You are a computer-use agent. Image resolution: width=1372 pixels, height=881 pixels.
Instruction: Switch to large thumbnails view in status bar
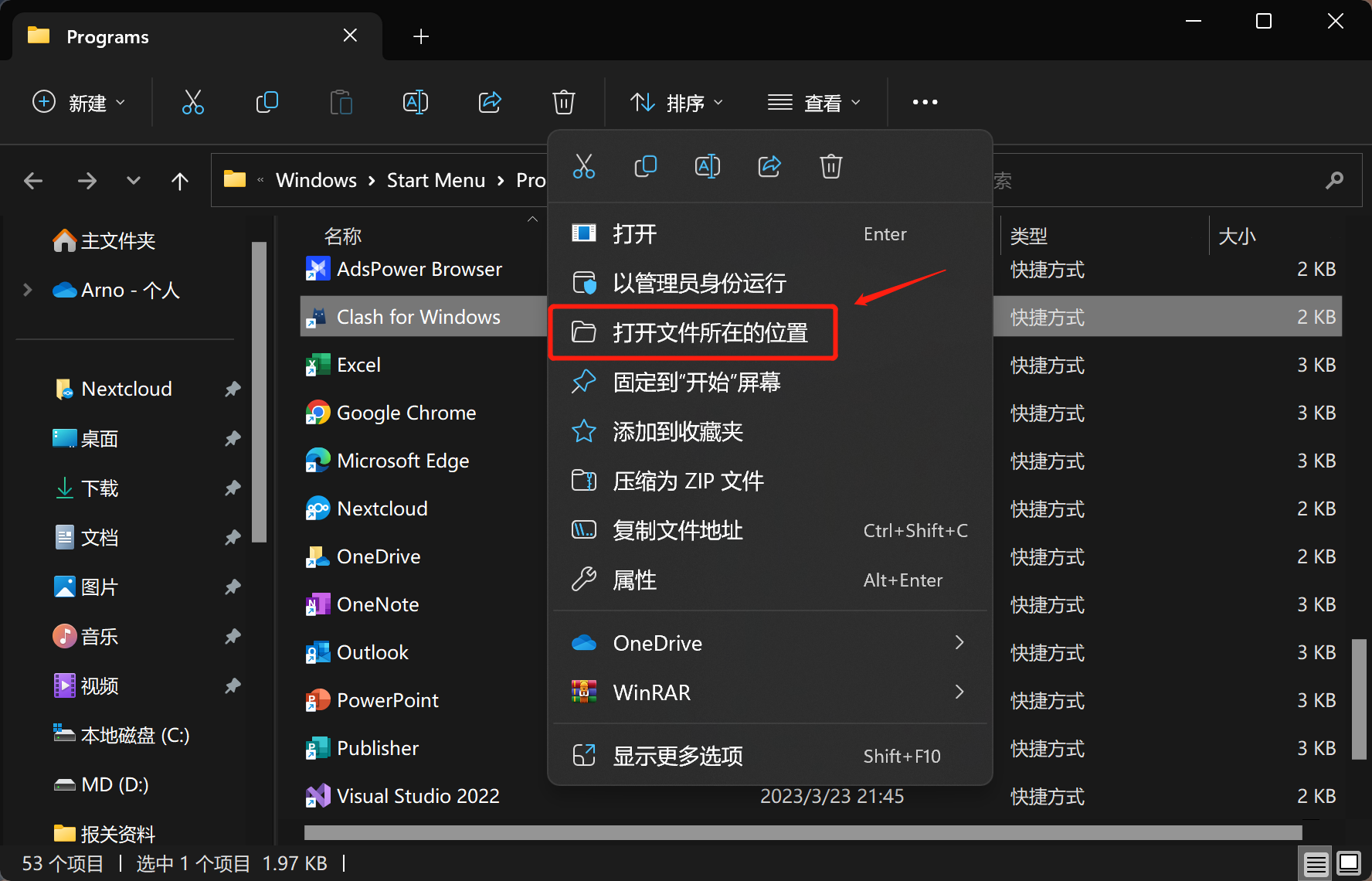tap(1349, 863)
